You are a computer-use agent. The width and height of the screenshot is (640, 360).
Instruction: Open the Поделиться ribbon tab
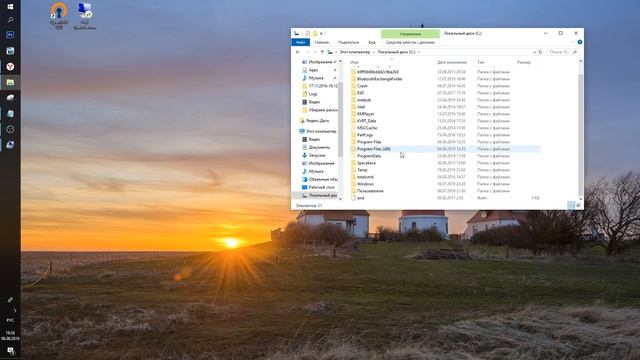[x=348, y=42]
